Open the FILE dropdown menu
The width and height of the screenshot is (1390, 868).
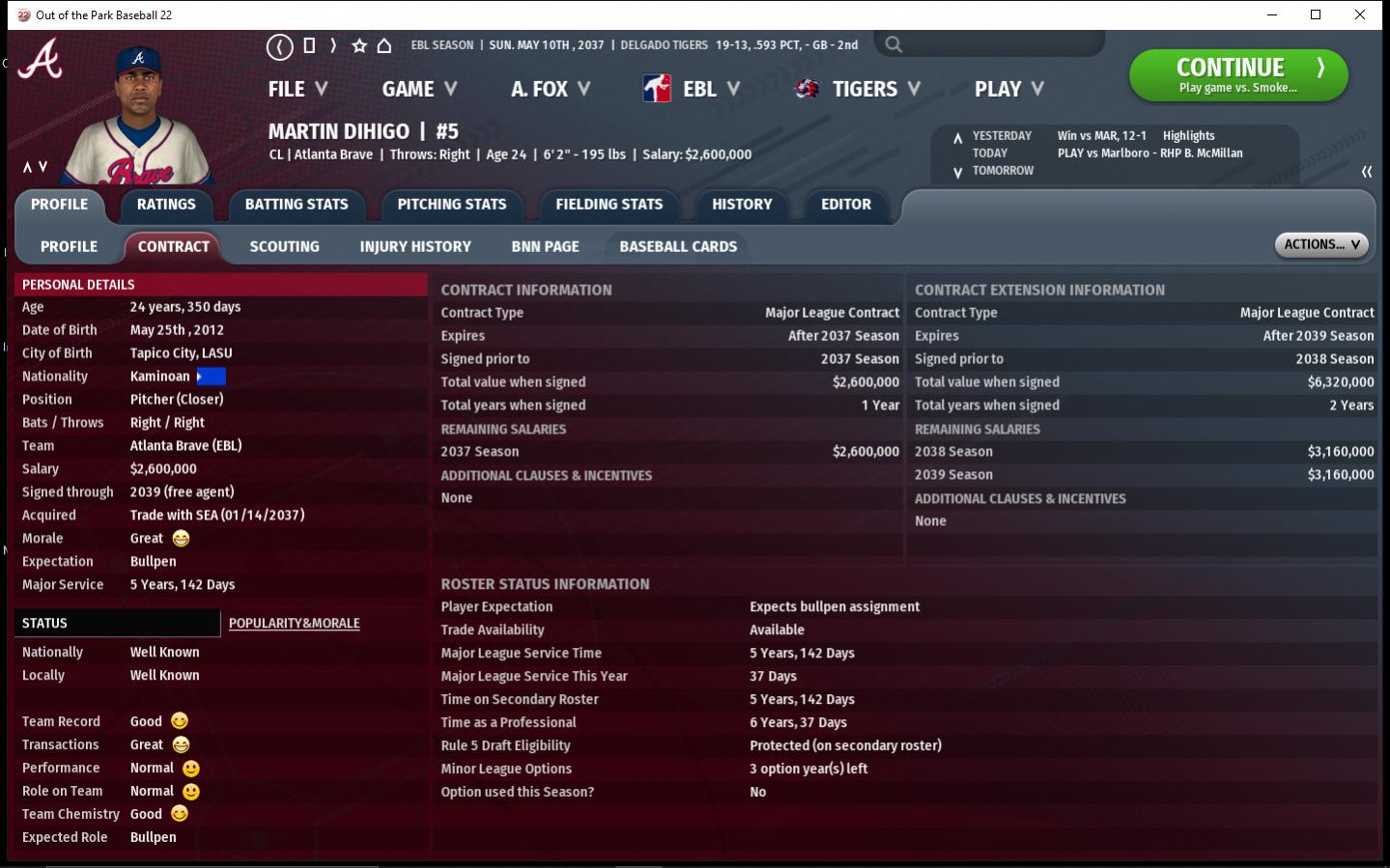(x=298, y=89)
